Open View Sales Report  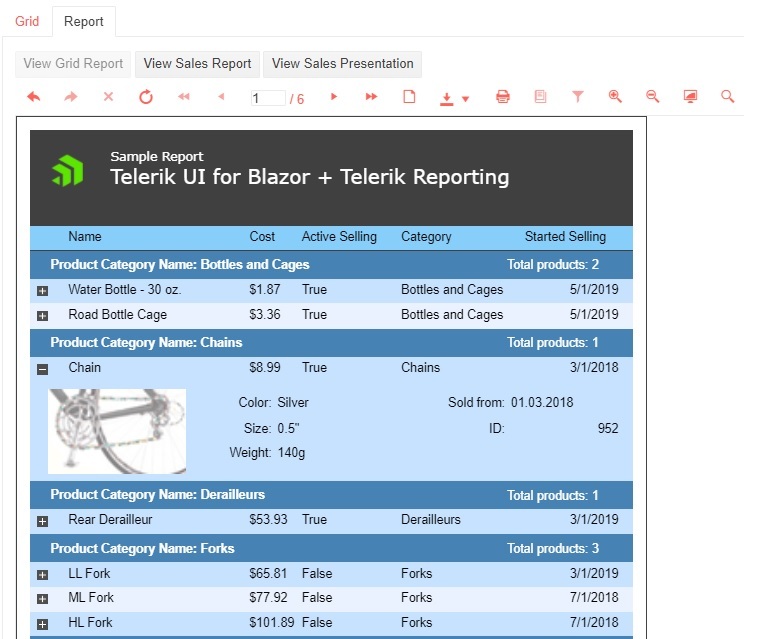(197, 64)
